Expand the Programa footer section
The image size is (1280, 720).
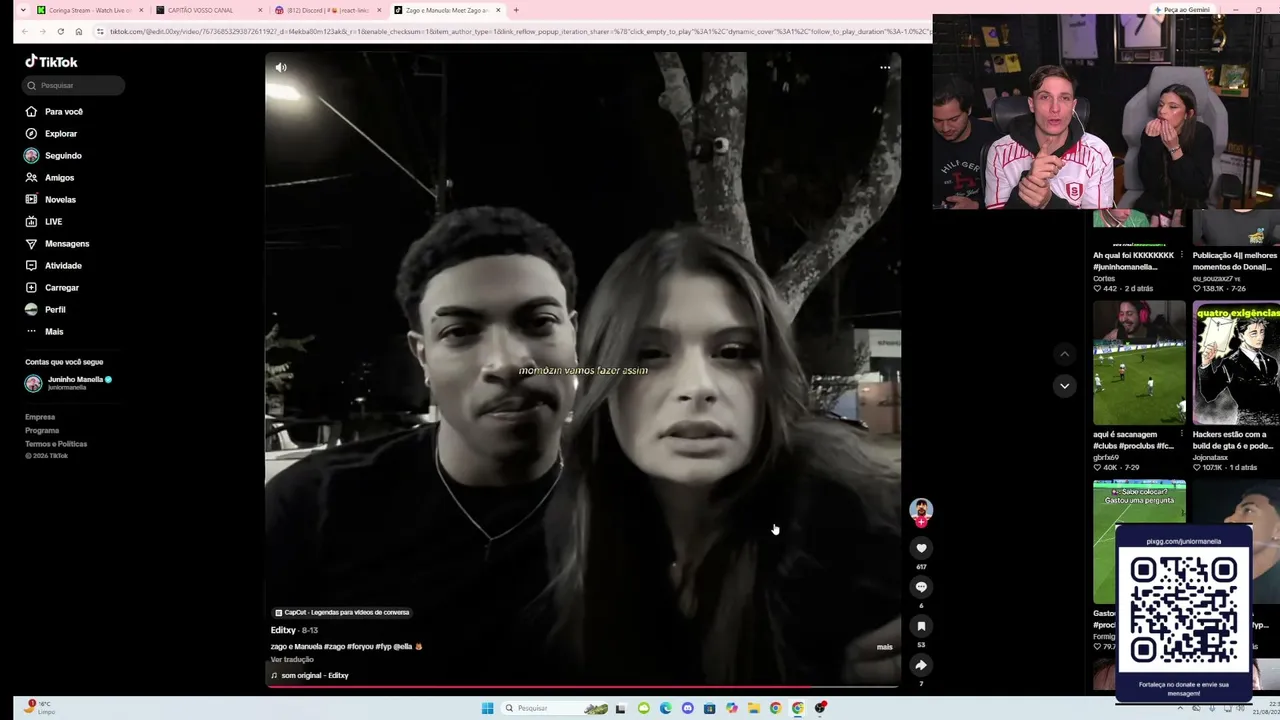pos(42,431)
